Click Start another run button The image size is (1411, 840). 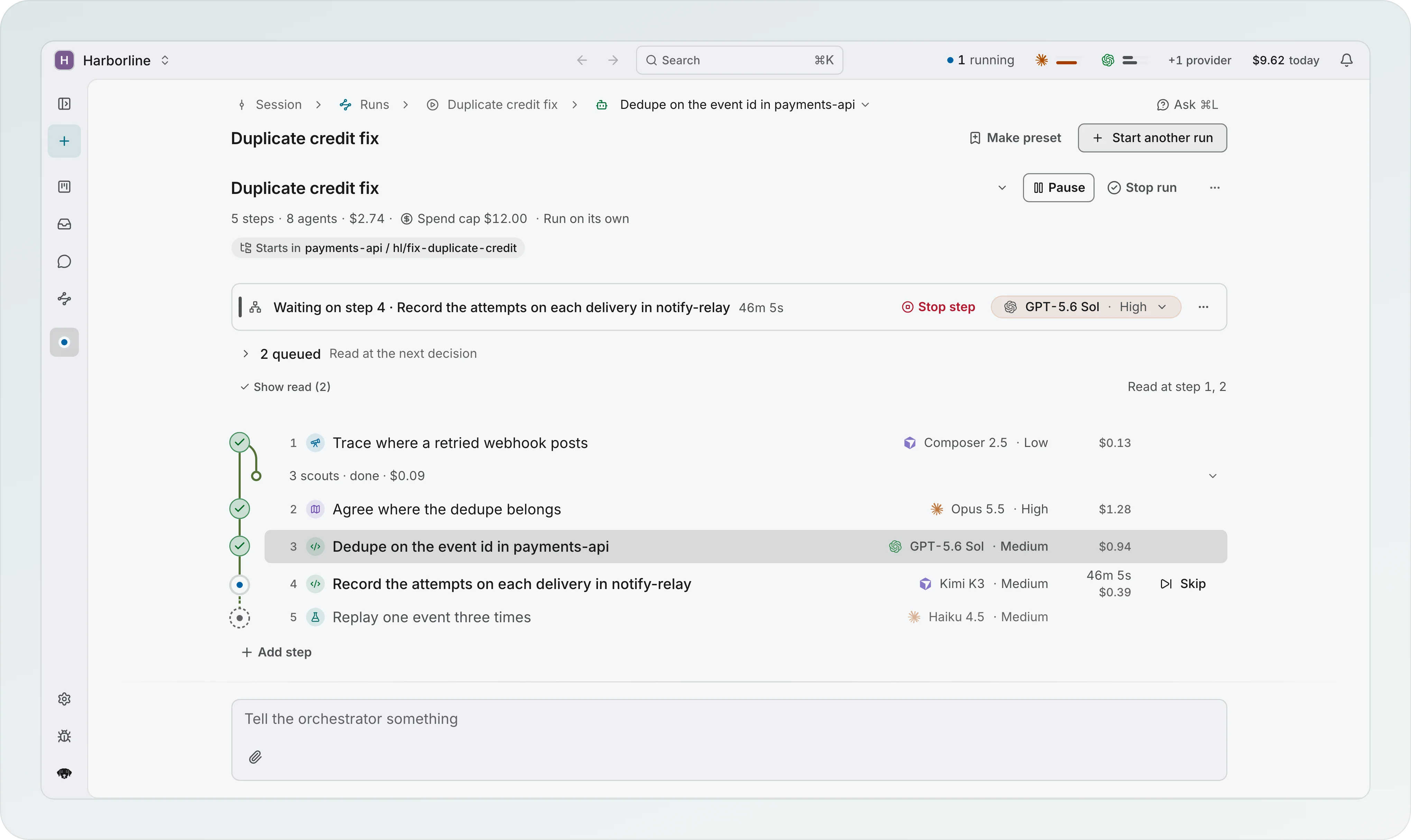1152,138
